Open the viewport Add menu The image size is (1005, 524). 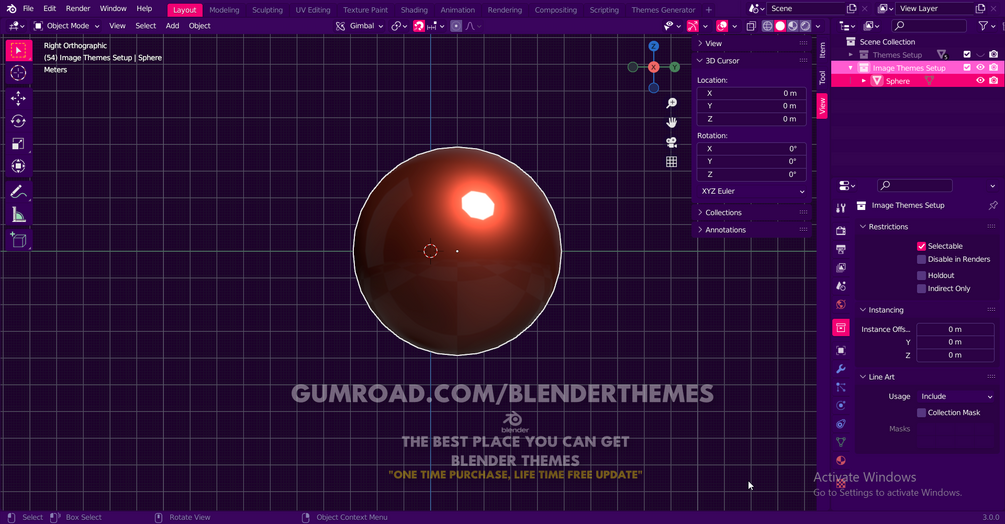click(x=172, y=26)
